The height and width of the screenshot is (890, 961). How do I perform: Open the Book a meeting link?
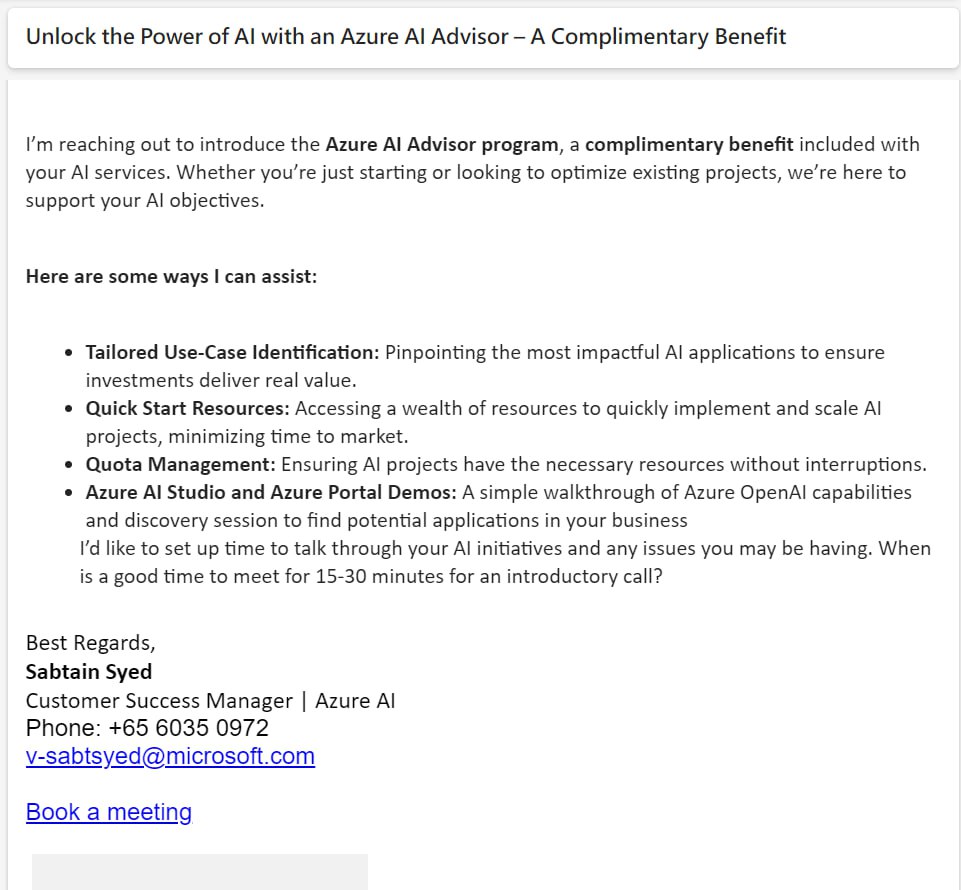point(108,812)
